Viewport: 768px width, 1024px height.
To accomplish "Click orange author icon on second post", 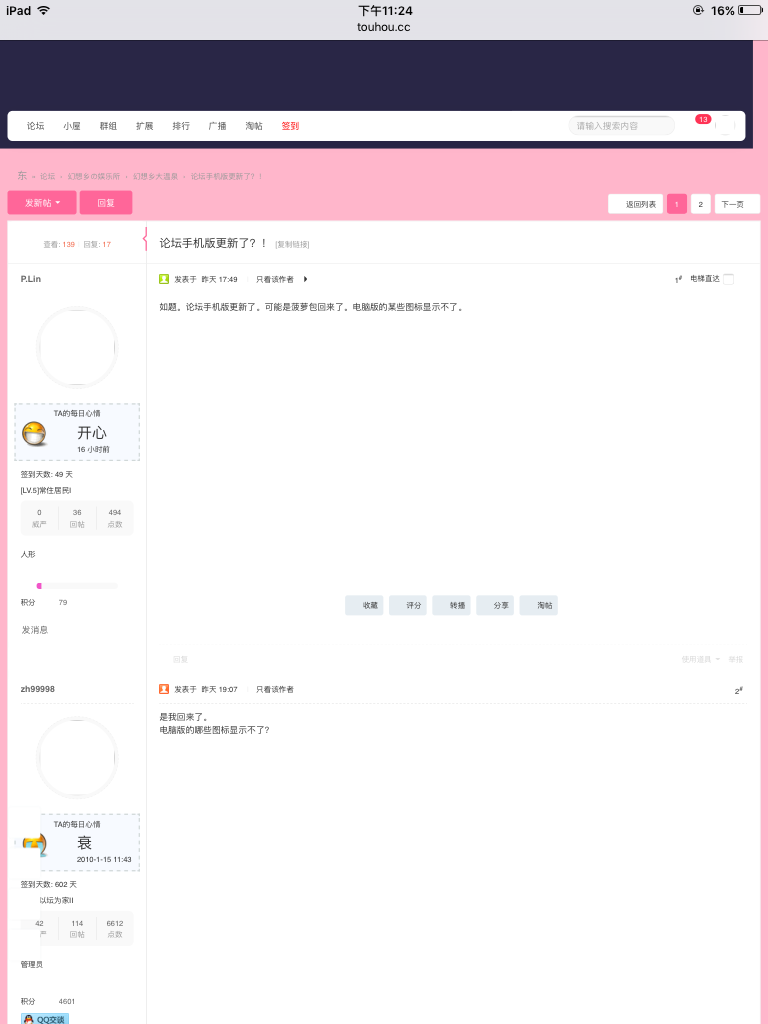I will [164, 689].
